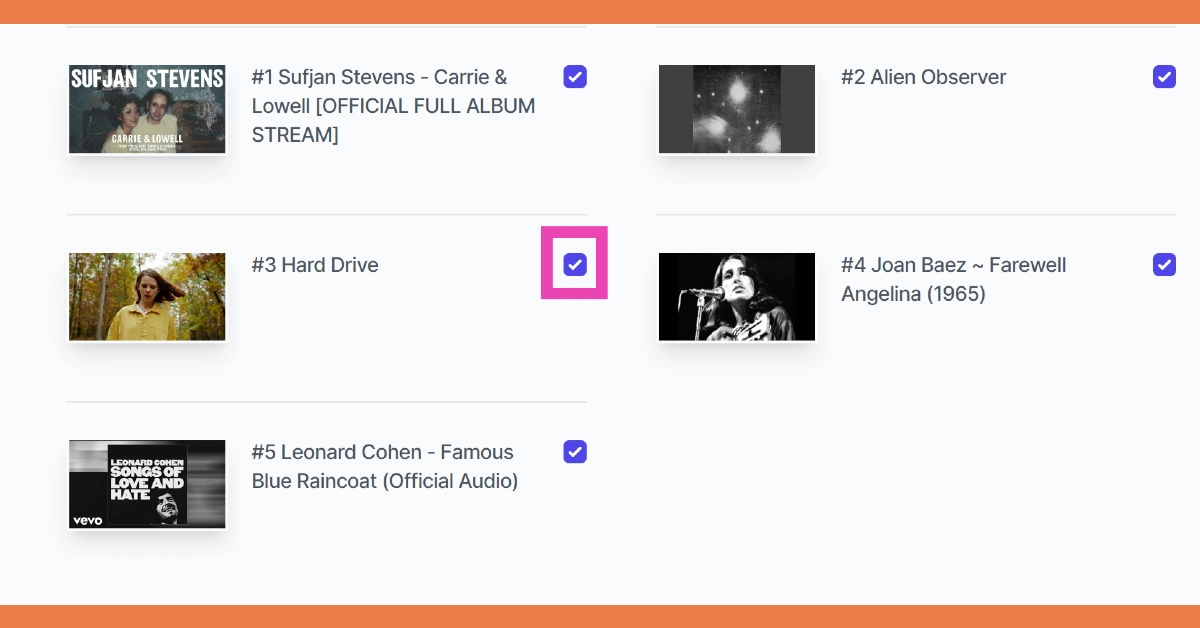The height and width of the screenshot is (628, 1200).
Task: Click the Songs of Love and Hate thumbnail
Action: [147, 484]
